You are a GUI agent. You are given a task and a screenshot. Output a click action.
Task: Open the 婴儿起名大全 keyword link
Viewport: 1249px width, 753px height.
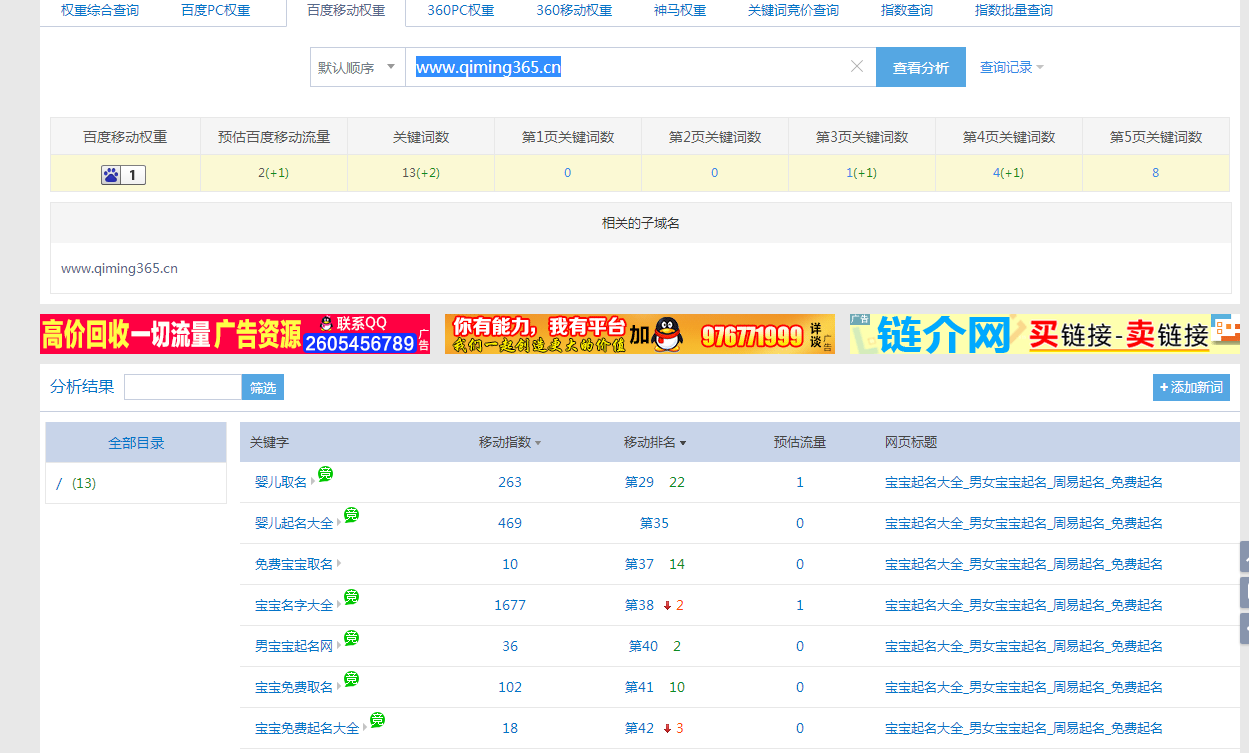294,523
